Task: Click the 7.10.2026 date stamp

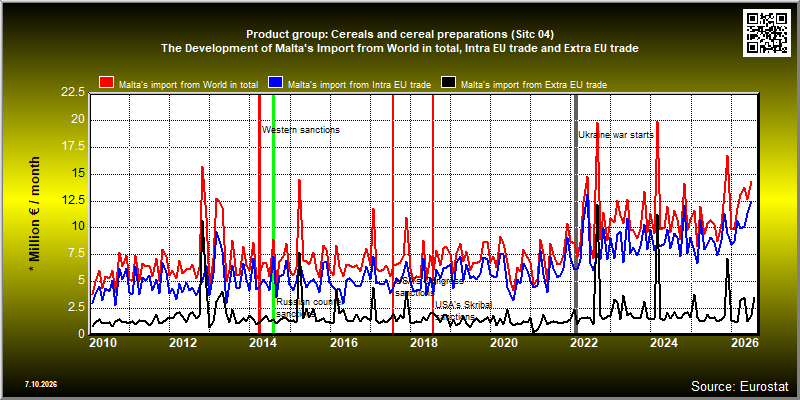Action: point(40,384)
